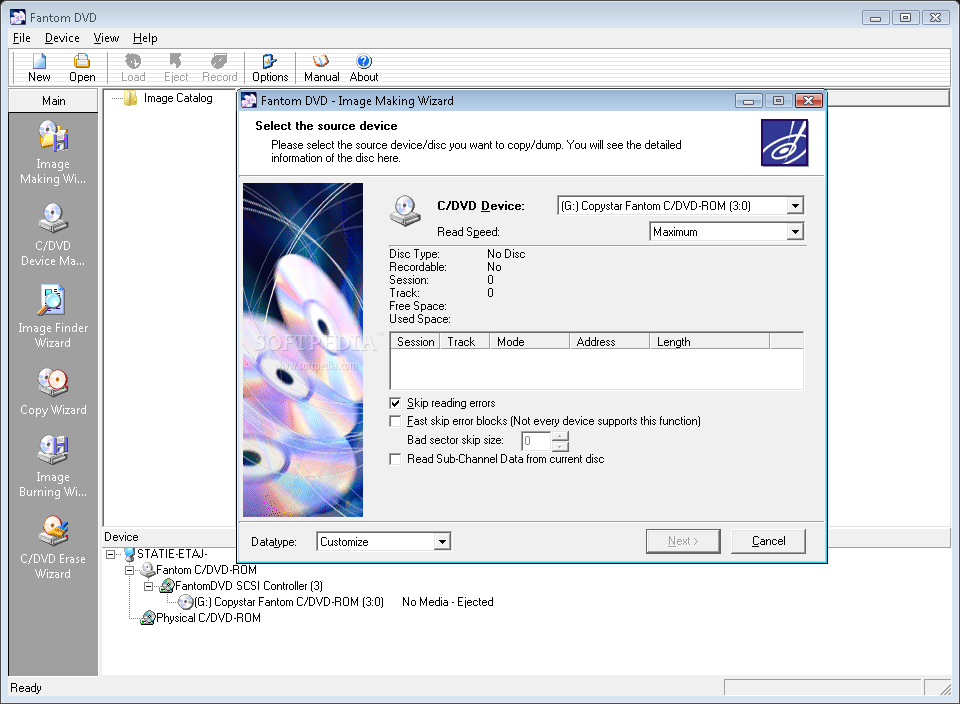
Task: Click the New toolbar icon
Action: 39,61
